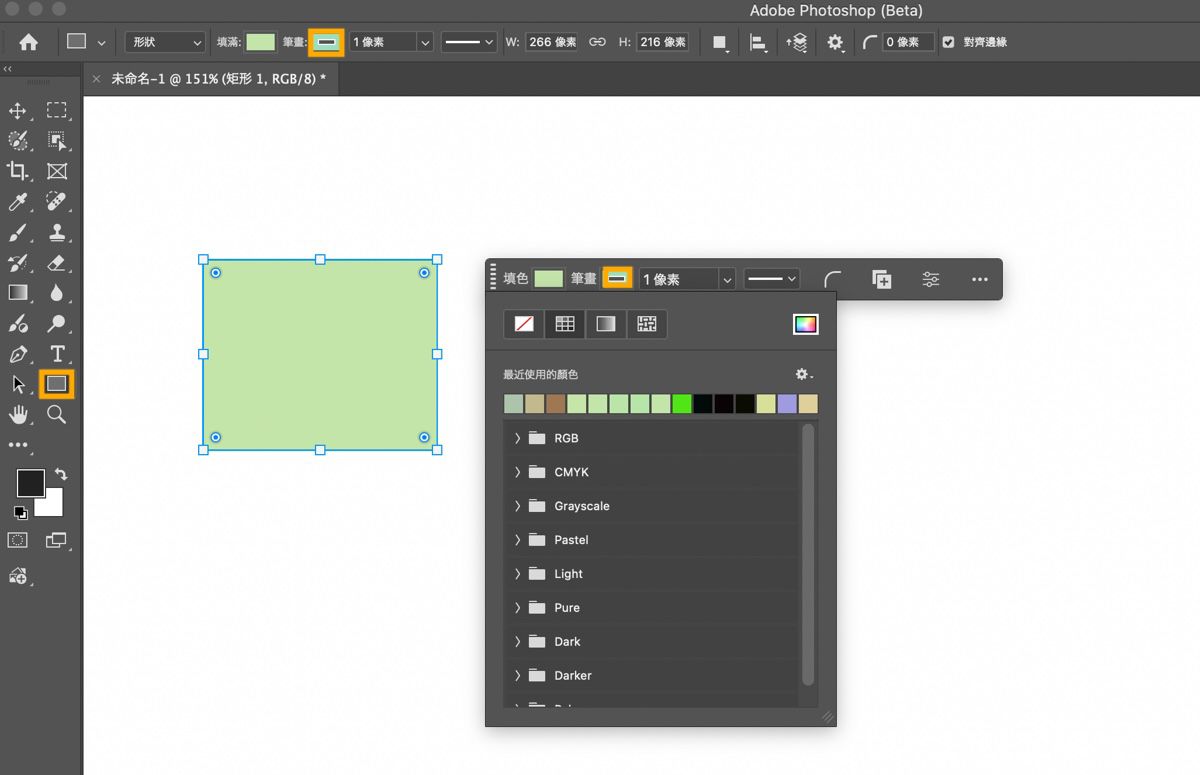Choose the gradient fill type tab

[x=606, y=324]
